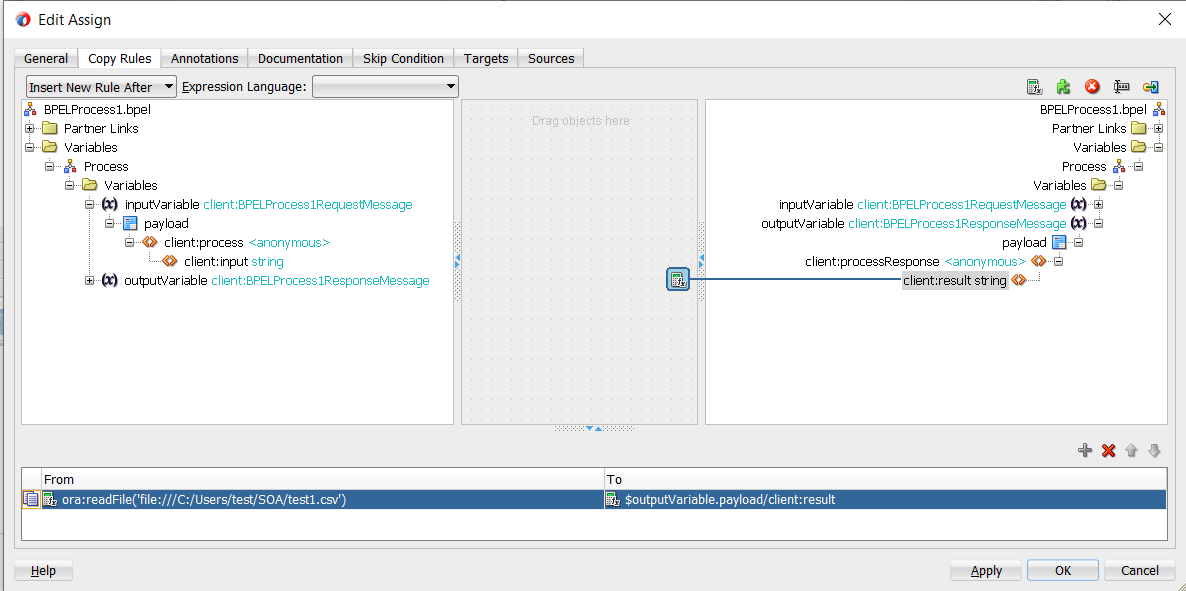The height and width of the screenshot is (591, 1186).
Task: Click the Expression calculator icon in top toolbar
Action: [1035, 87]
